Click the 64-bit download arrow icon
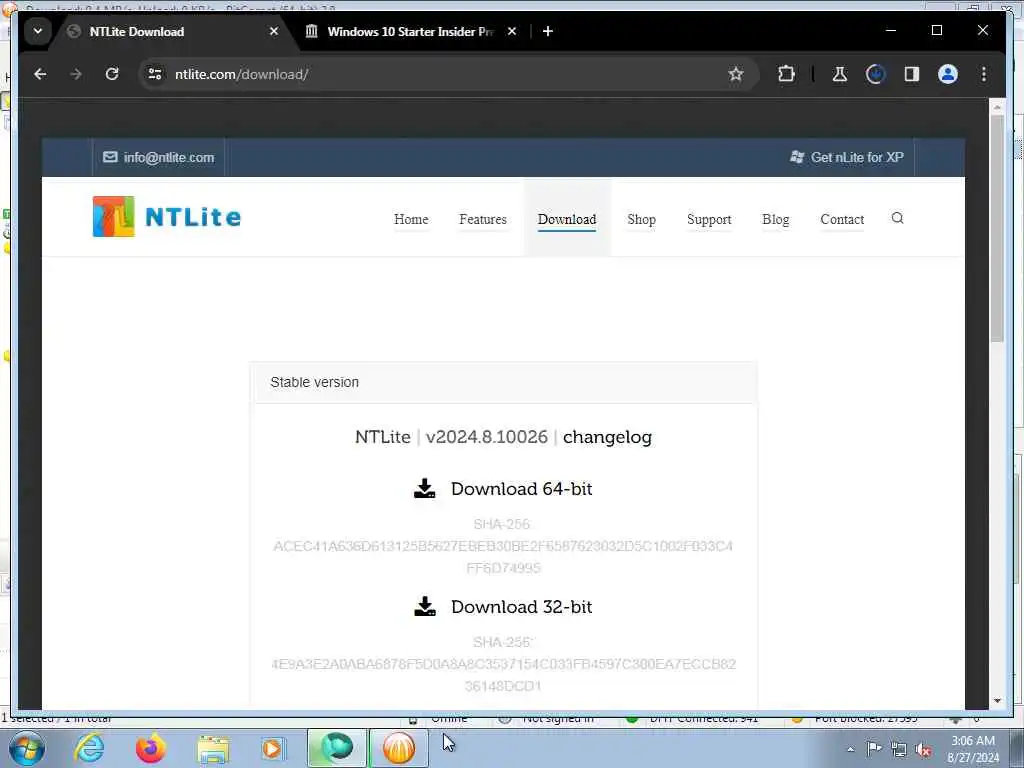 click(x=424, y=488)
